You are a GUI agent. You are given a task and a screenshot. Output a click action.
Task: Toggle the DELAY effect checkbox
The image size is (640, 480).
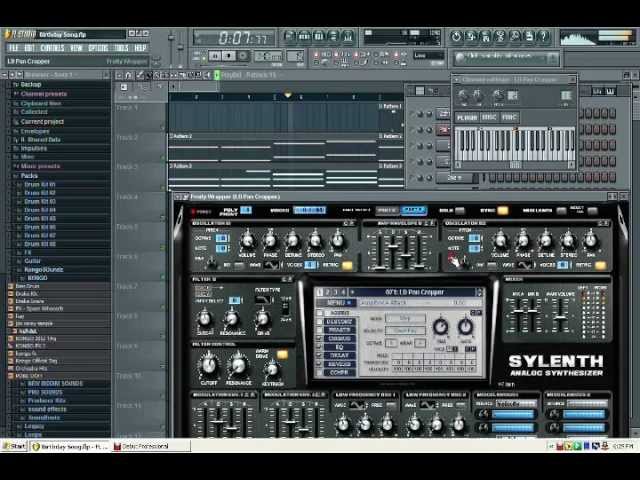(320, 356)
